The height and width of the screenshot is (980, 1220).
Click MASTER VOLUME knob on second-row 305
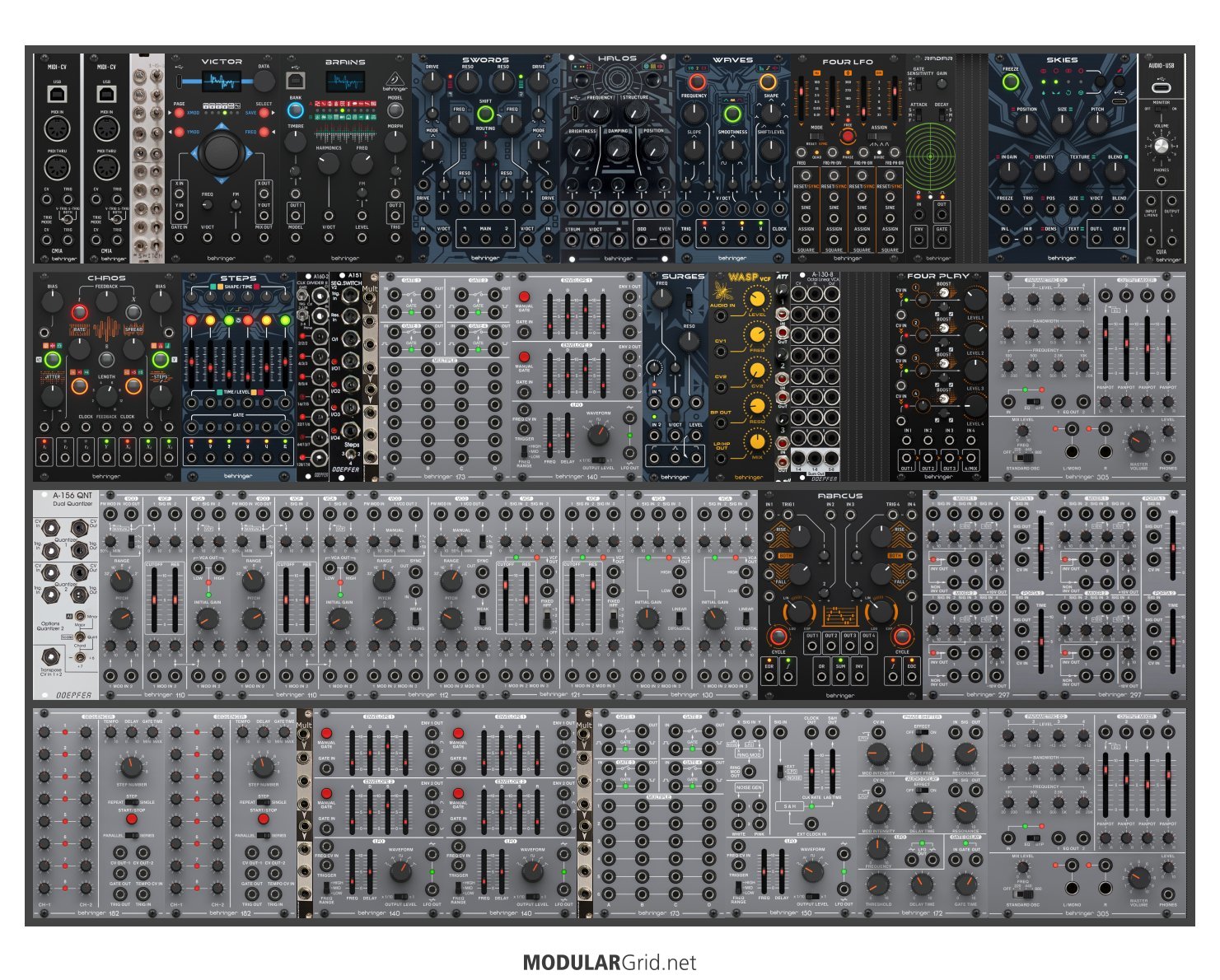click(x=1138, y=441)
